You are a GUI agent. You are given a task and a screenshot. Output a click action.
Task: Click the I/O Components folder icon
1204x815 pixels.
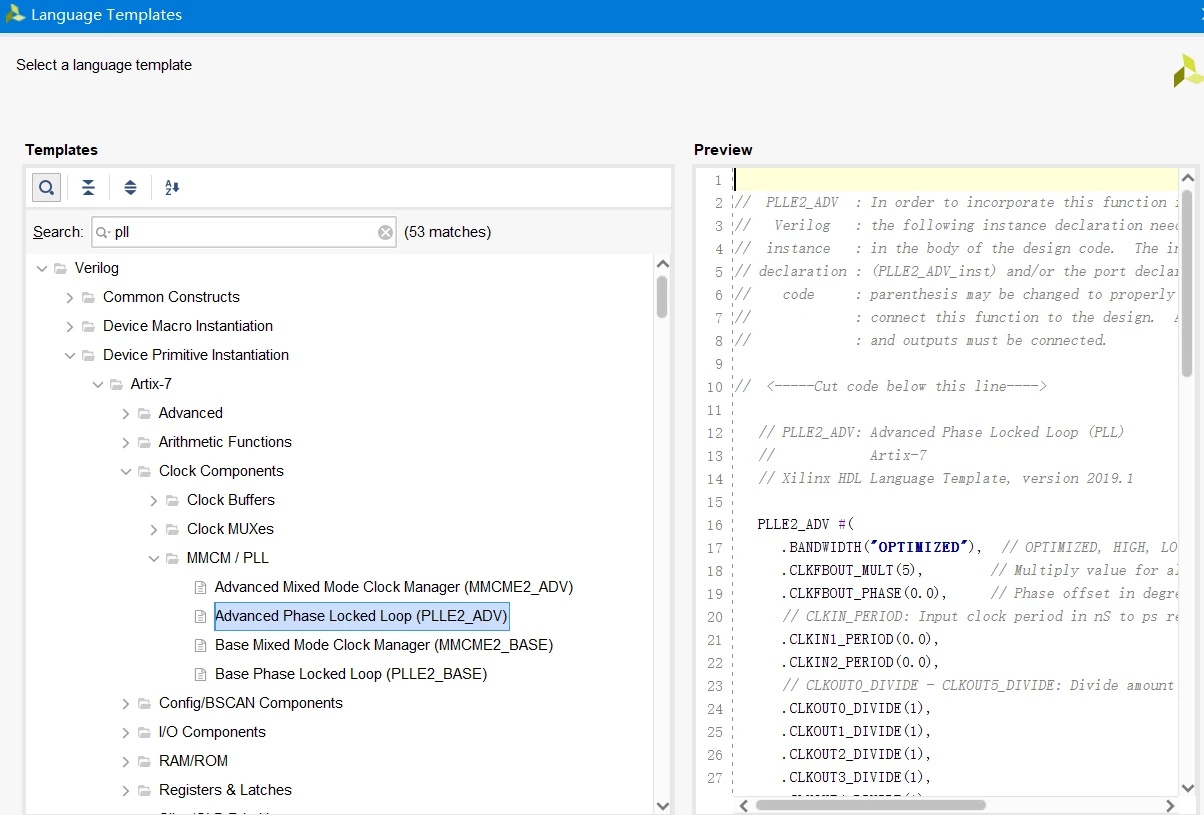[144, 732]
